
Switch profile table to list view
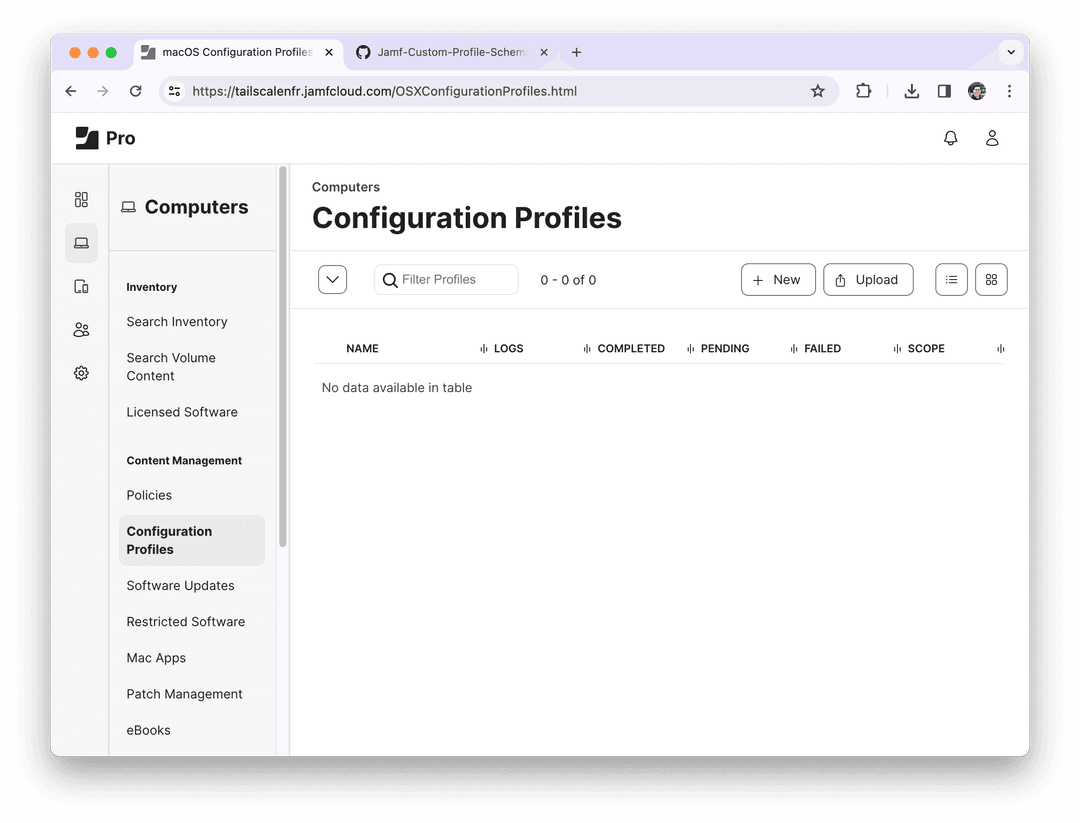[x=951, y=279]
